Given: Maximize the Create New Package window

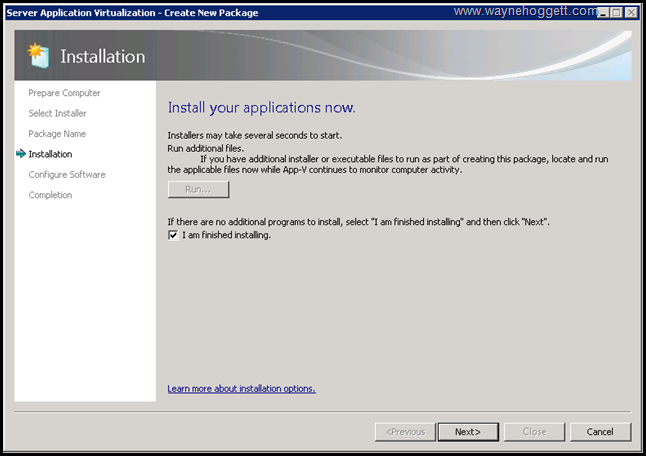Looking at the screenshot, I should click(x=617, y=13).
